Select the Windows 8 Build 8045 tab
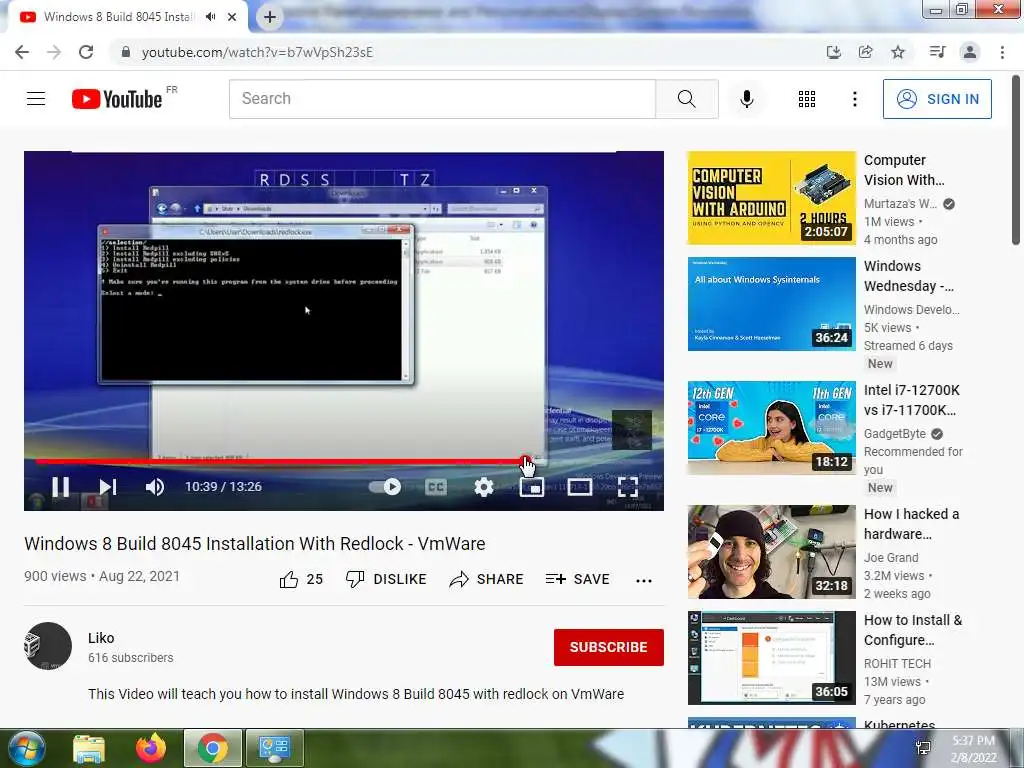The image size is (1024, 768). 118,17
